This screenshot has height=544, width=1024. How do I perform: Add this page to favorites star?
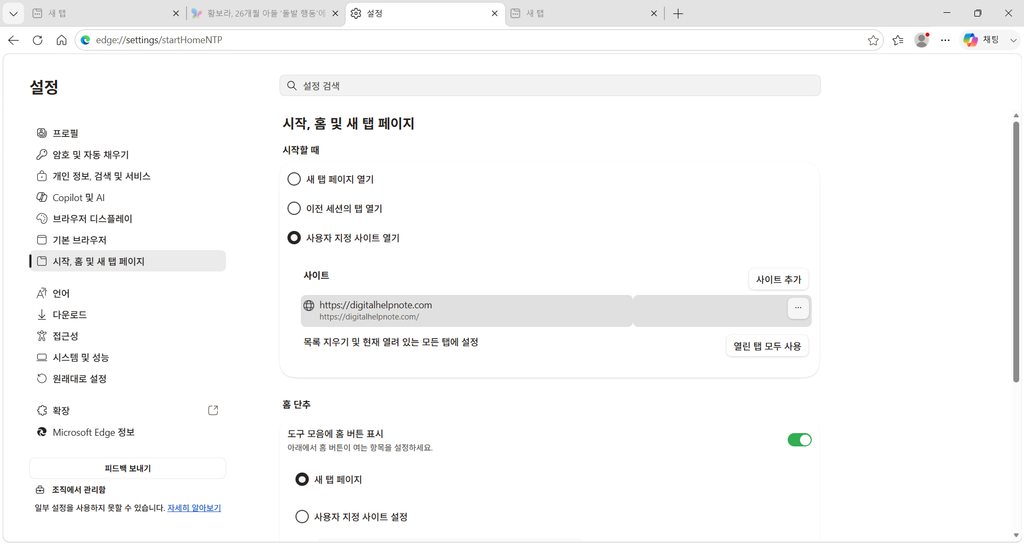(873, 40)
